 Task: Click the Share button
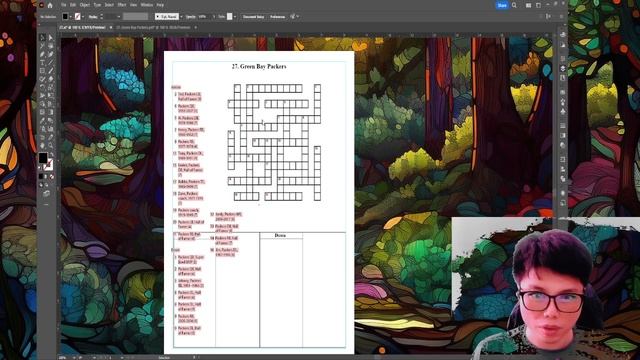pyautogui.click(x=502, y=5)
